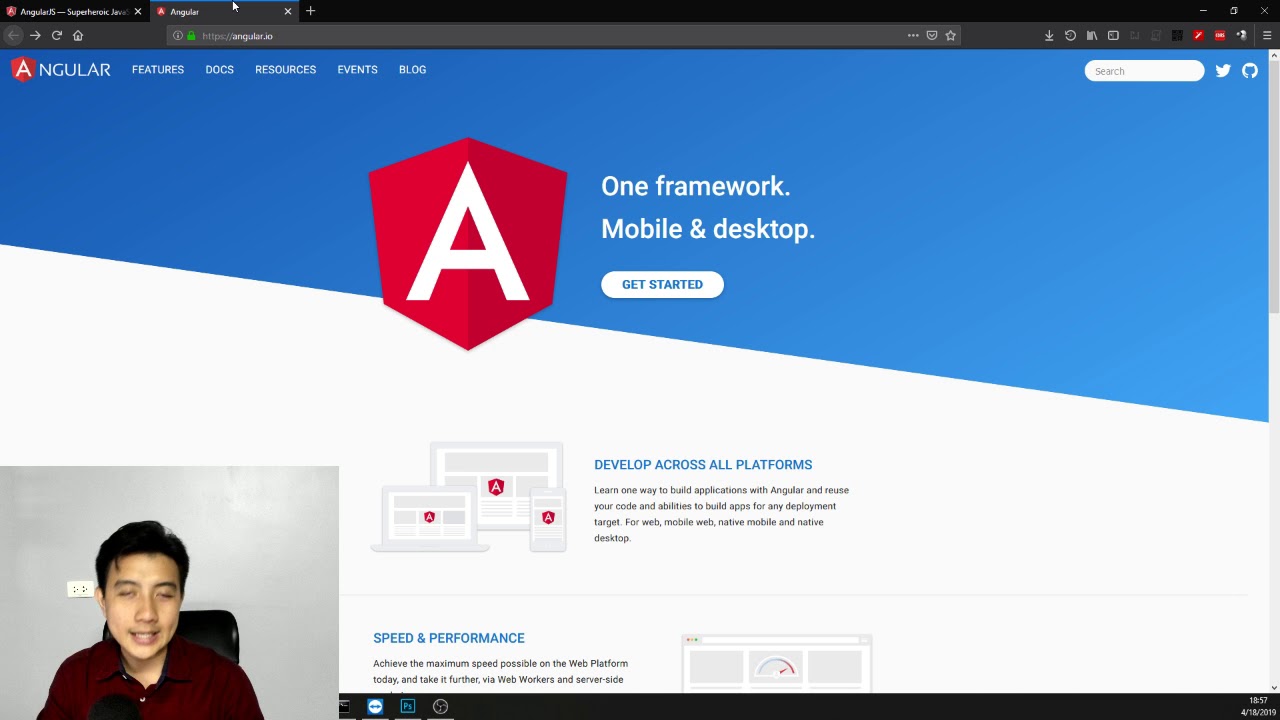Image resolution: width=1280 pixels, height=720 pixels.
Task: Click the Angular logo in site header
Action: point(61,70)
